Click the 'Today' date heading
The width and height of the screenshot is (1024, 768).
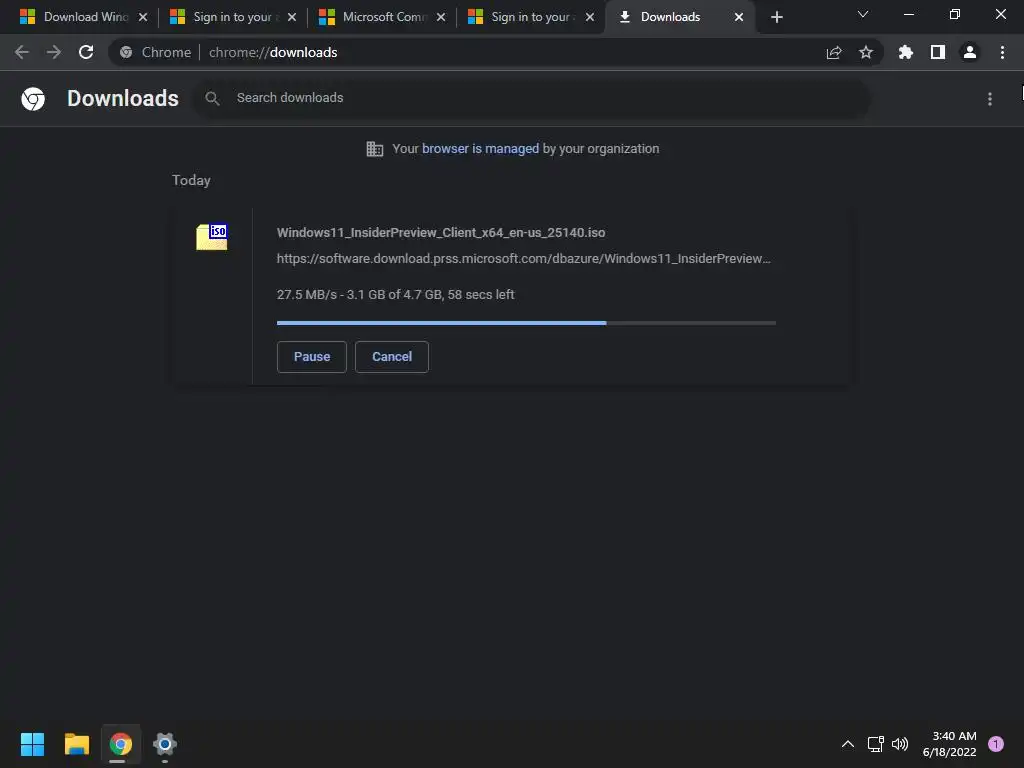click(191, 180)
